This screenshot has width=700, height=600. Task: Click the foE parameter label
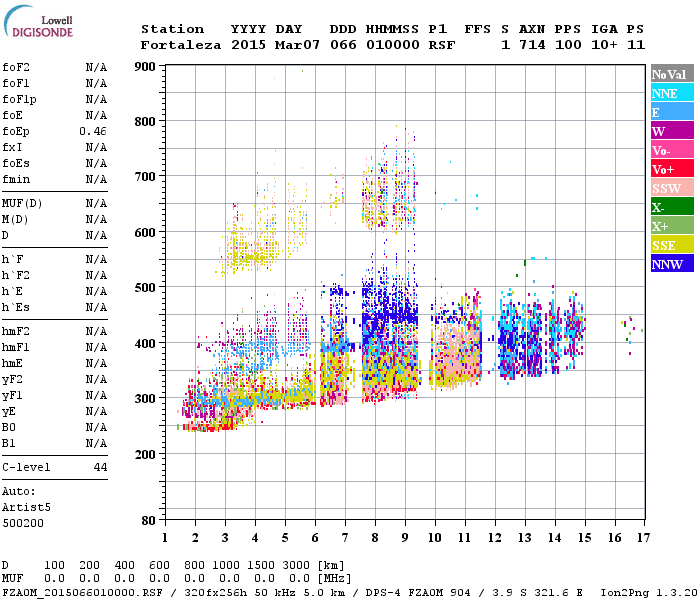pyautogui.click(x=12, y=116)
